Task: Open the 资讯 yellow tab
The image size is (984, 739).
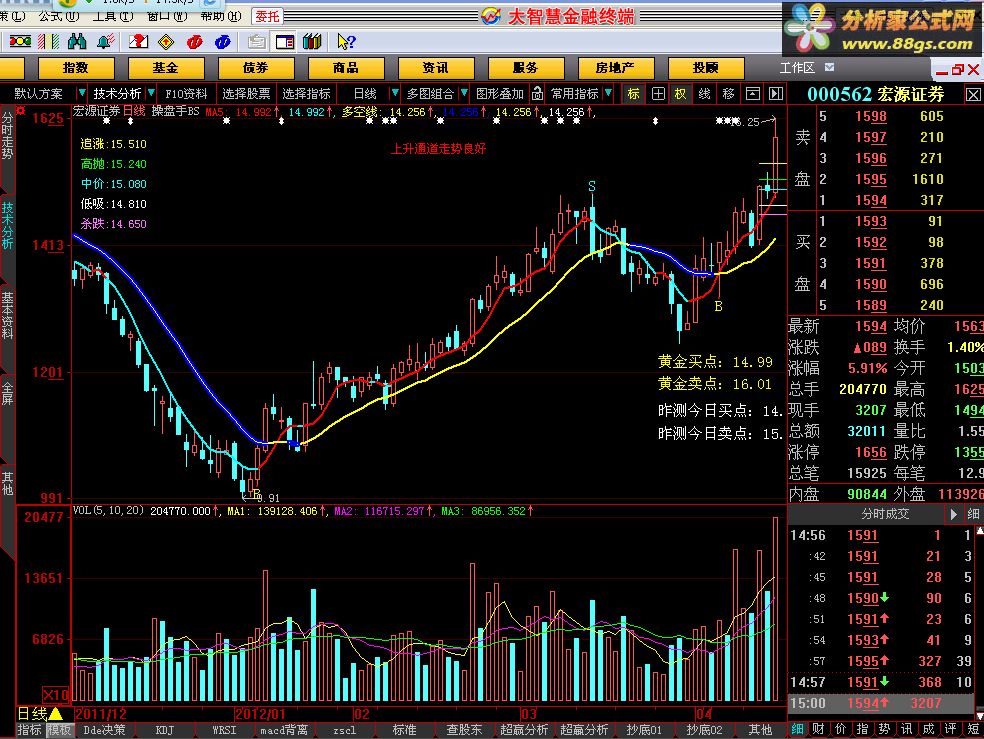Action: click(x=436, y=68)
